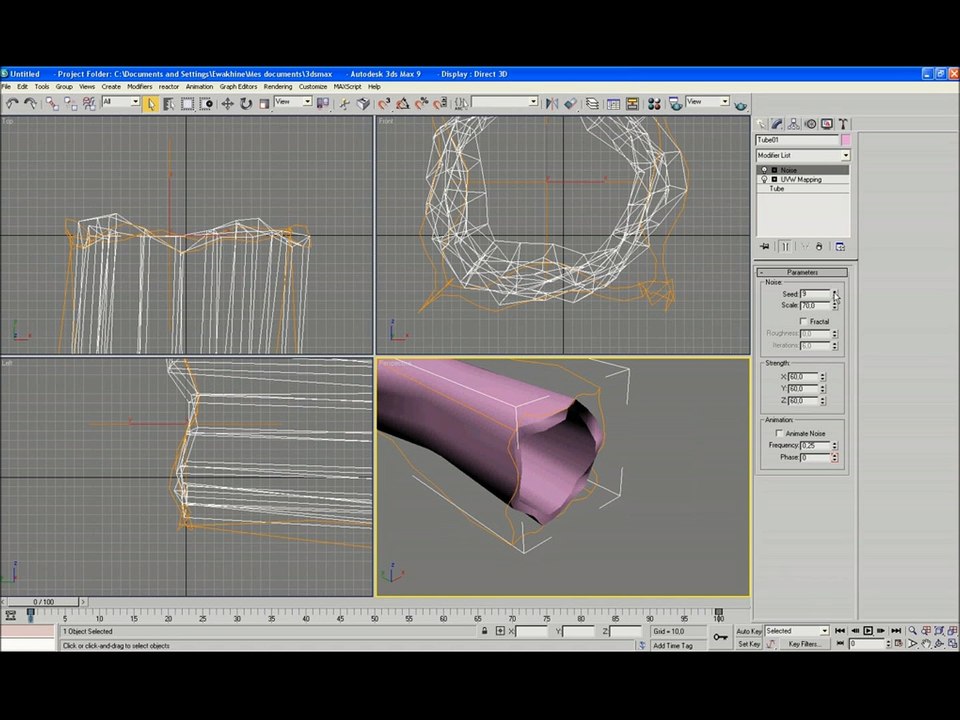
Task: Click the pink object color swatch
Action: [x=846, y=140]
